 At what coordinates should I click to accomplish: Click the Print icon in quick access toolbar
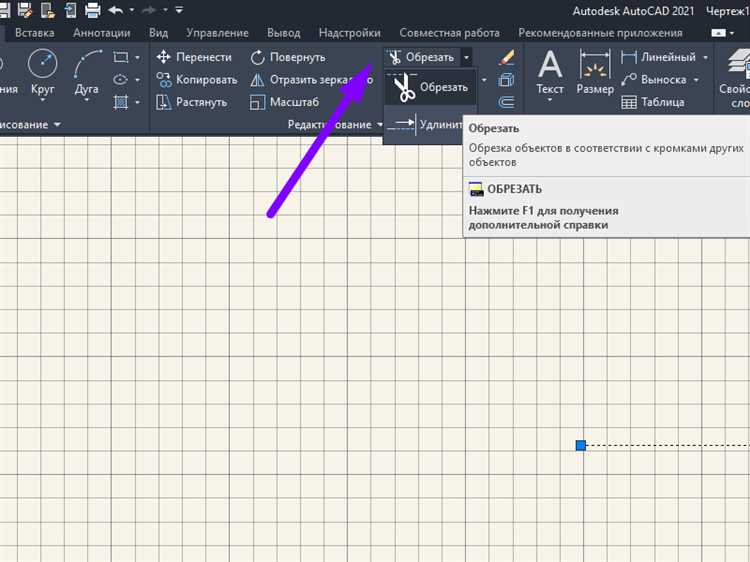click(x=92, y=11)
